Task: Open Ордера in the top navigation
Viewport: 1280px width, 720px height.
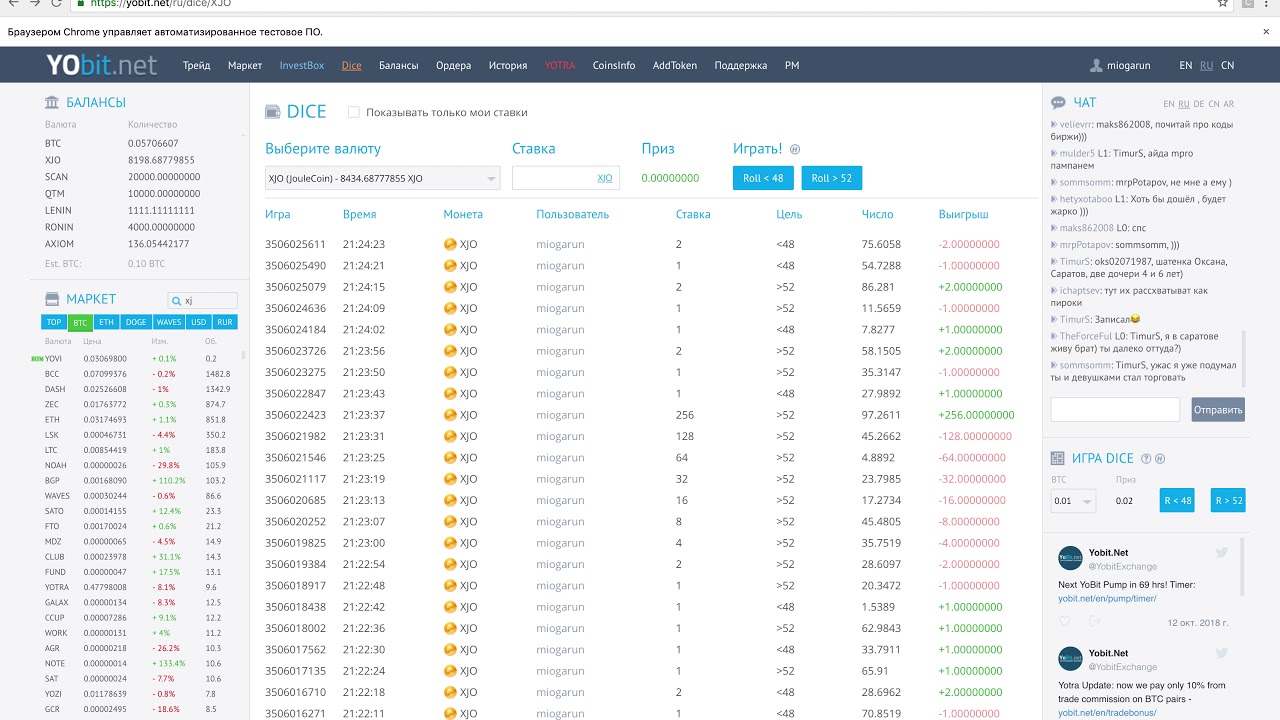Action: (x=453, y=66)
